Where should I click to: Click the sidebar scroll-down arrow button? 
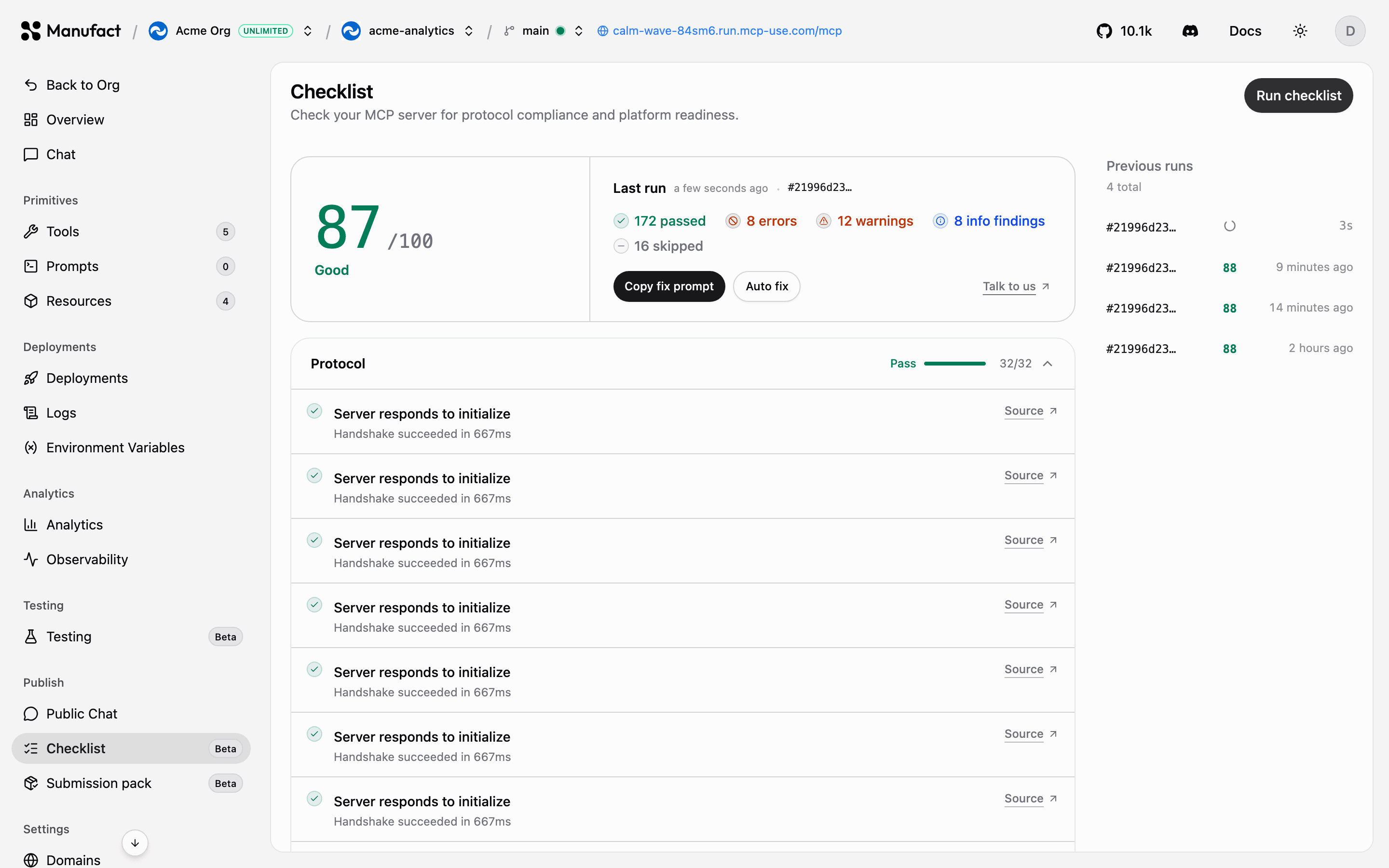pyautogui.click(x=135, y=843)
